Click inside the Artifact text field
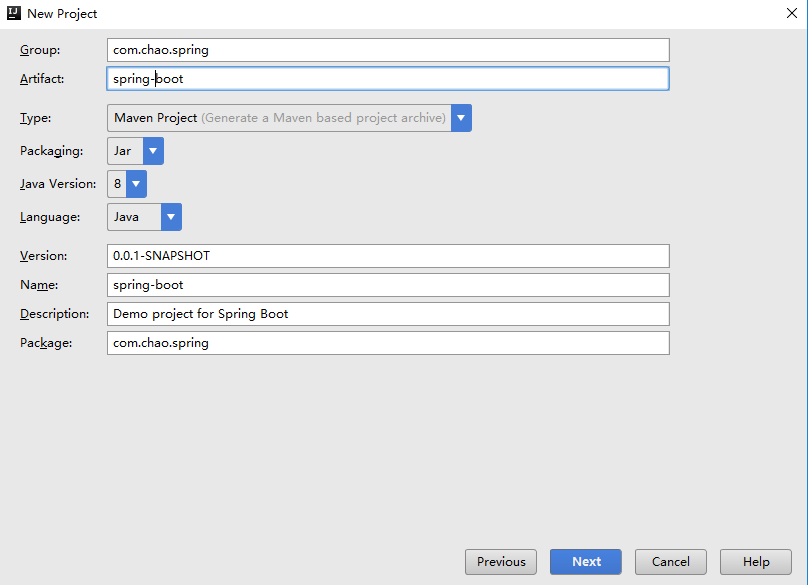Viewport: 808px width, 585px height. [388, 79]
